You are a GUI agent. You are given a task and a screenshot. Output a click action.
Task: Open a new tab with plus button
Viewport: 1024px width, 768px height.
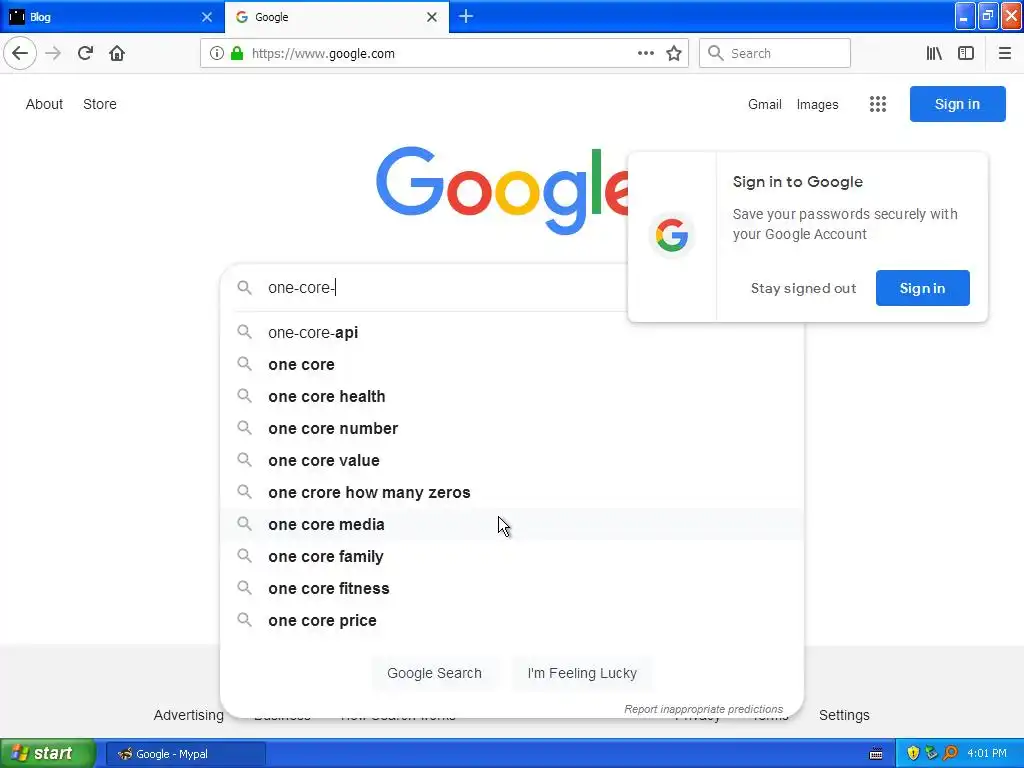pyautogui.click(x=466, y=16)
